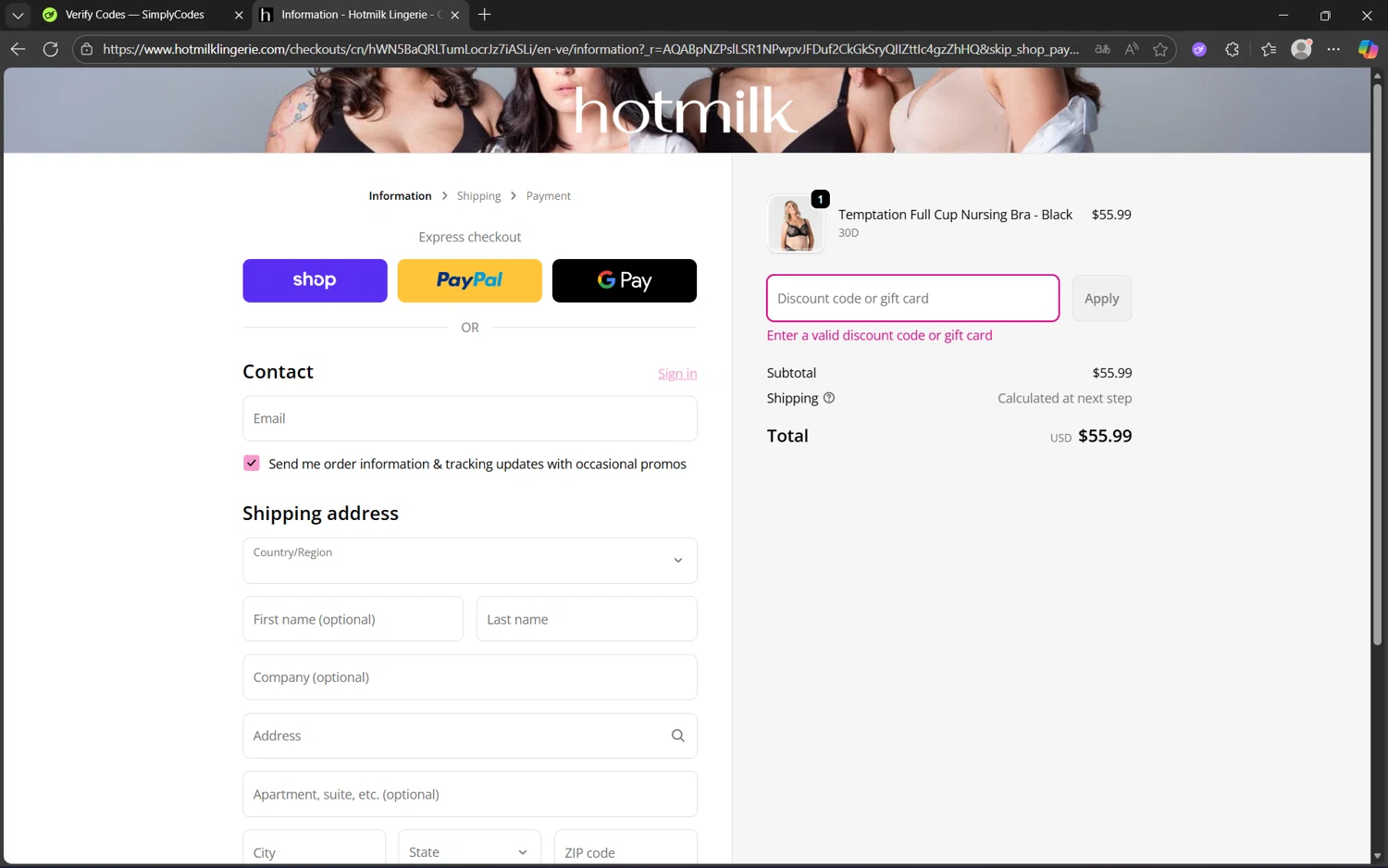1388x868 pixels.
Task: Add page to favorites star icon
Action: [1160, 49]
